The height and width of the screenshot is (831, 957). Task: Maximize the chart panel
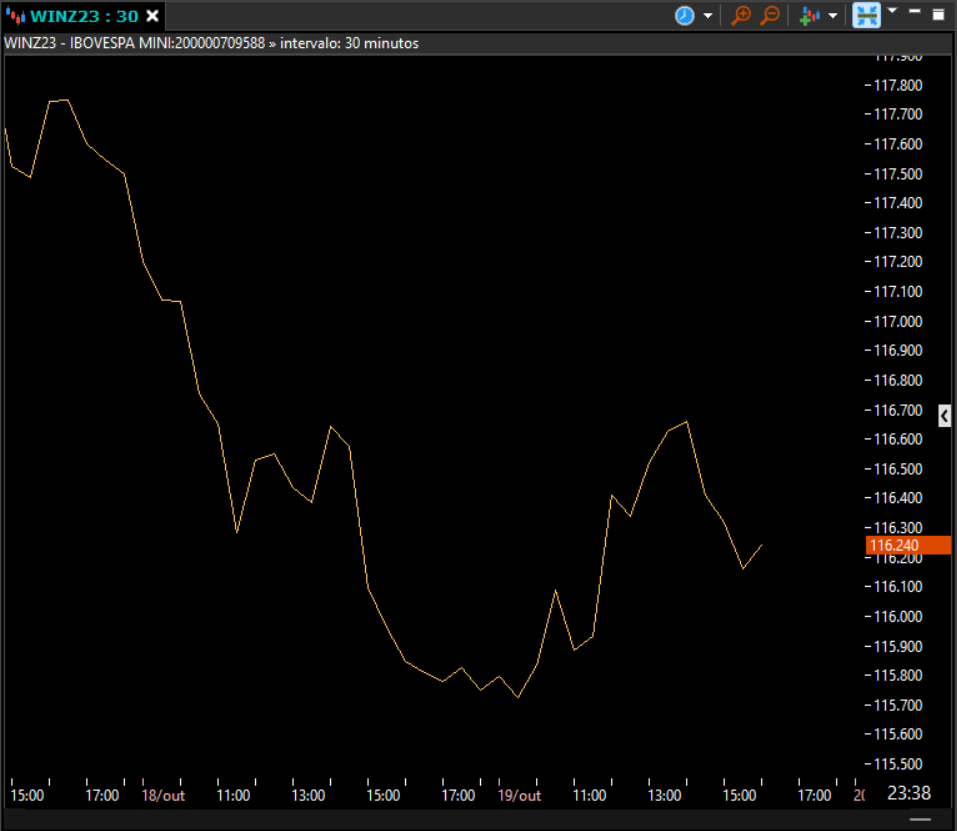pyautogui.click(x=939, y=14)
